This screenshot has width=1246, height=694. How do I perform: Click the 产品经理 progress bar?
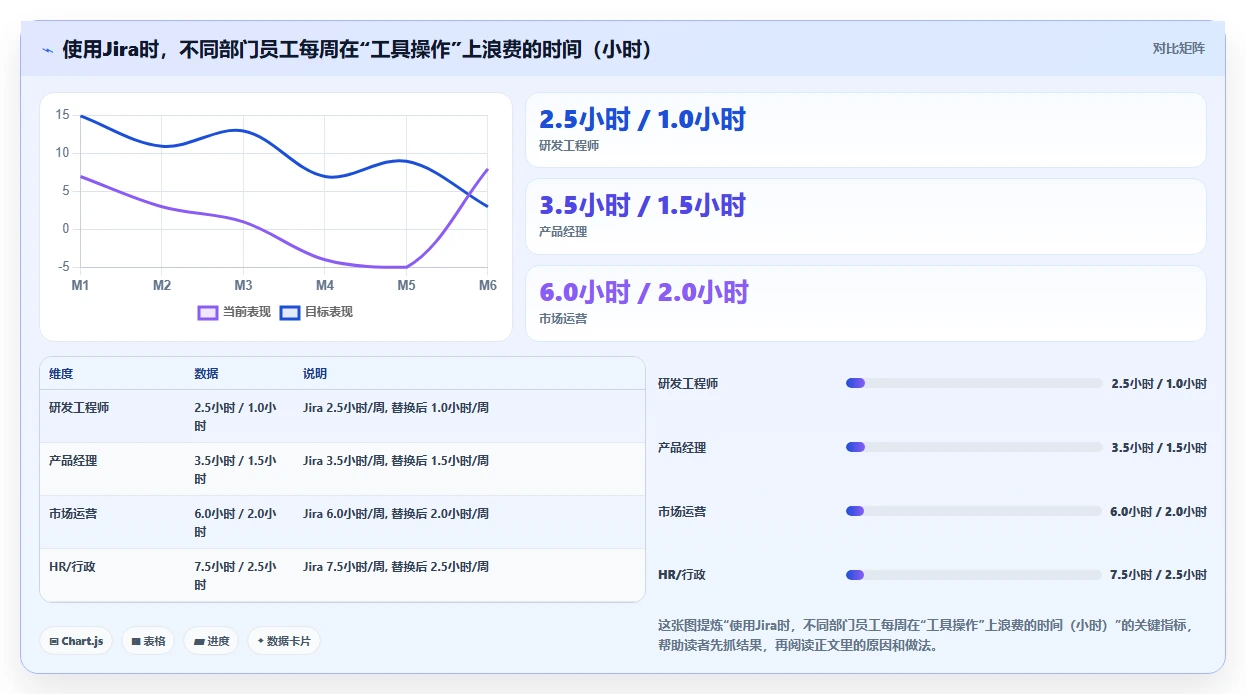974,447
